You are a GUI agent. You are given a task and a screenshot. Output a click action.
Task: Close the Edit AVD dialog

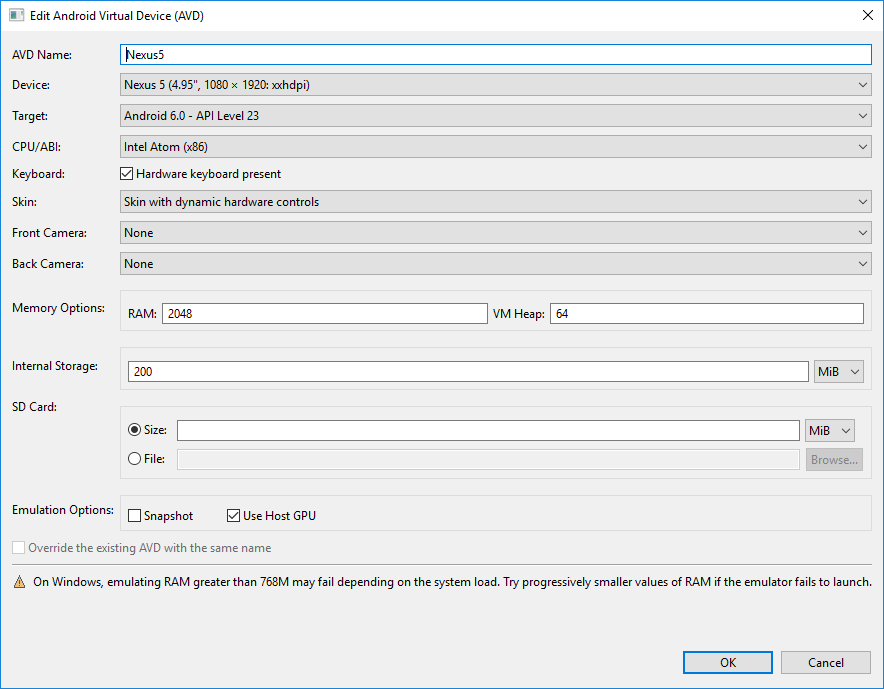pos(868,15)
